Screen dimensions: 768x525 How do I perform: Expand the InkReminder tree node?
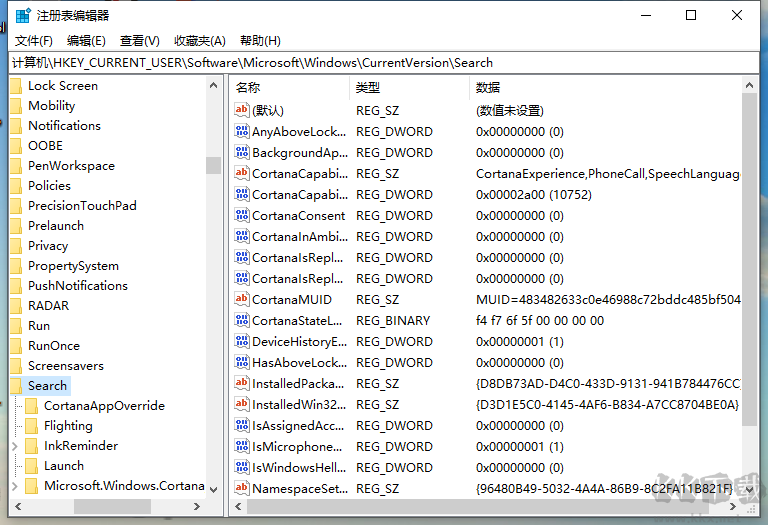click(15, 446)
